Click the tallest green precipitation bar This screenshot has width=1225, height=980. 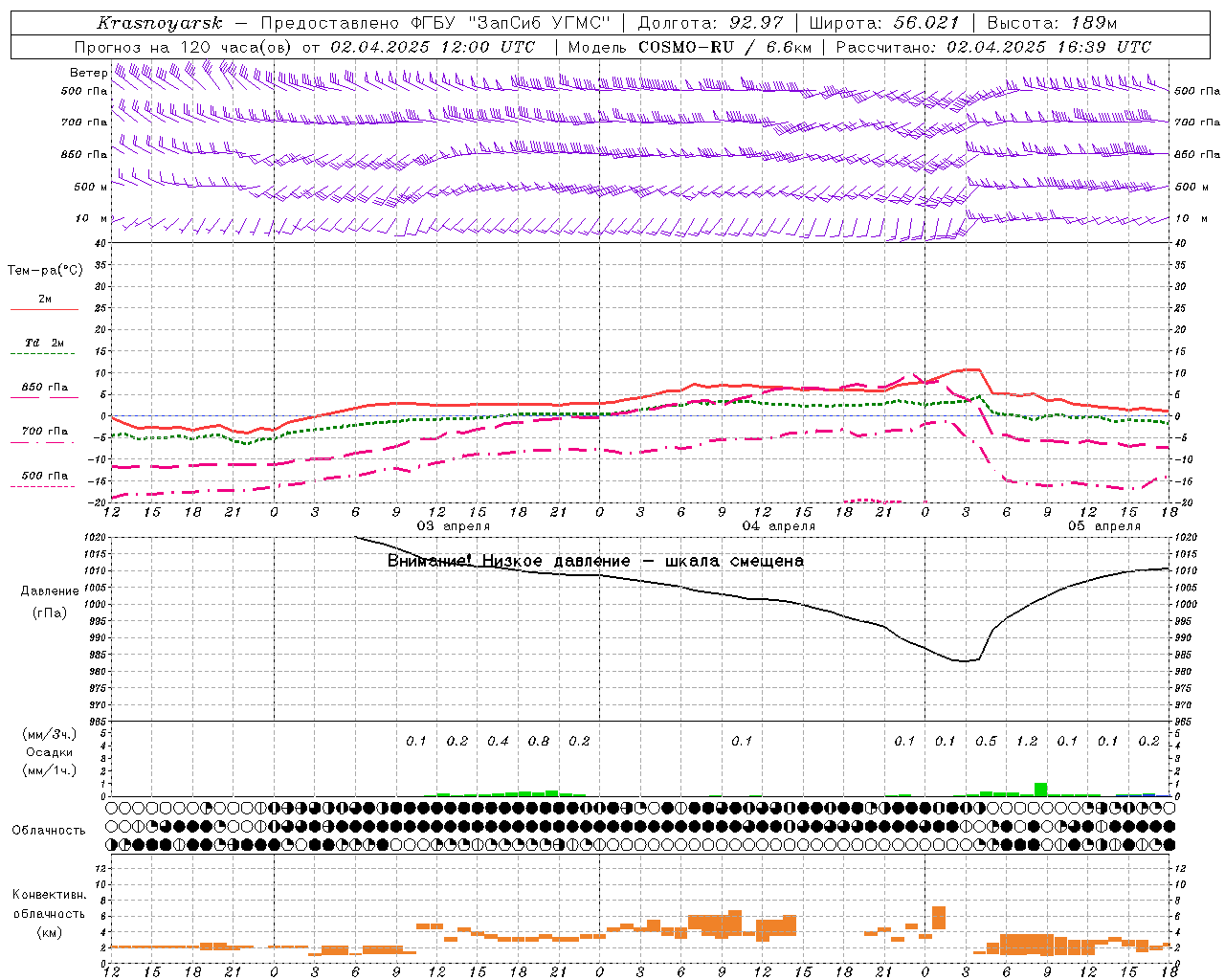(x=1040, y=790)
